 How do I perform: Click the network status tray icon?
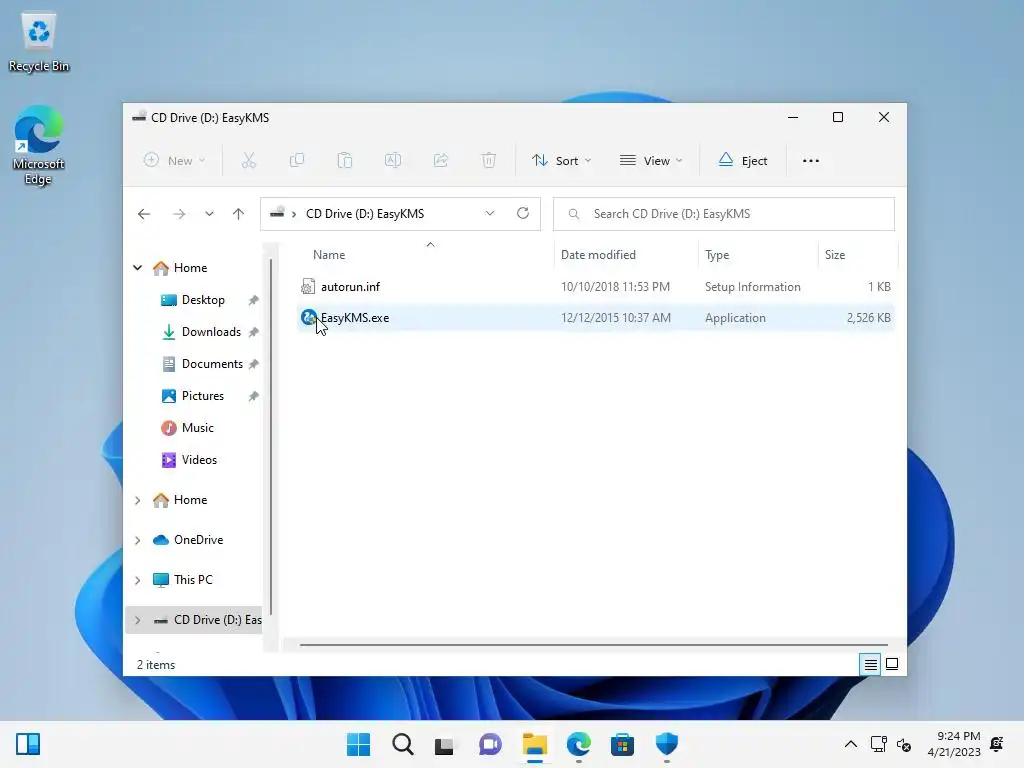point(879,744)
